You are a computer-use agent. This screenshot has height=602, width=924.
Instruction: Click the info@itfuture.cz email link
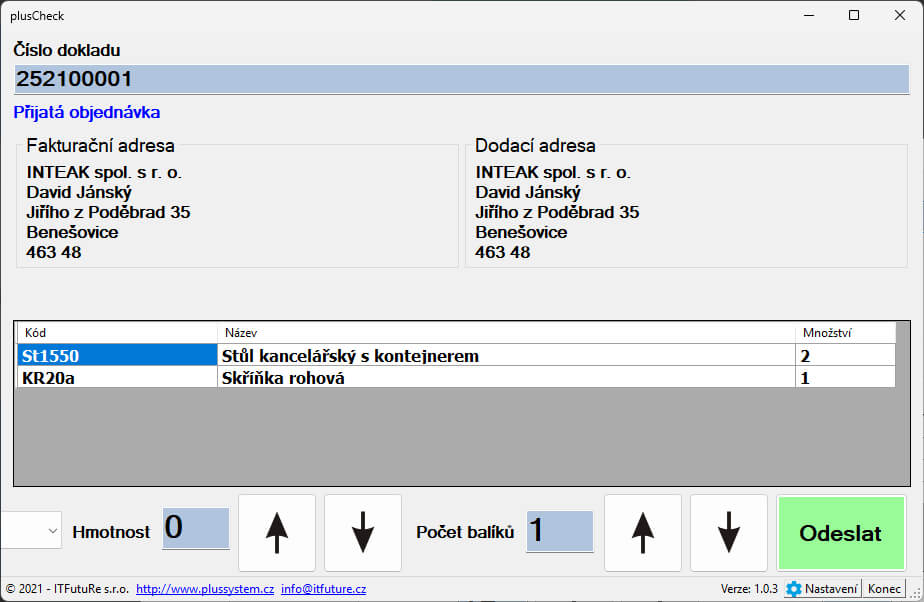coord(323,589)
